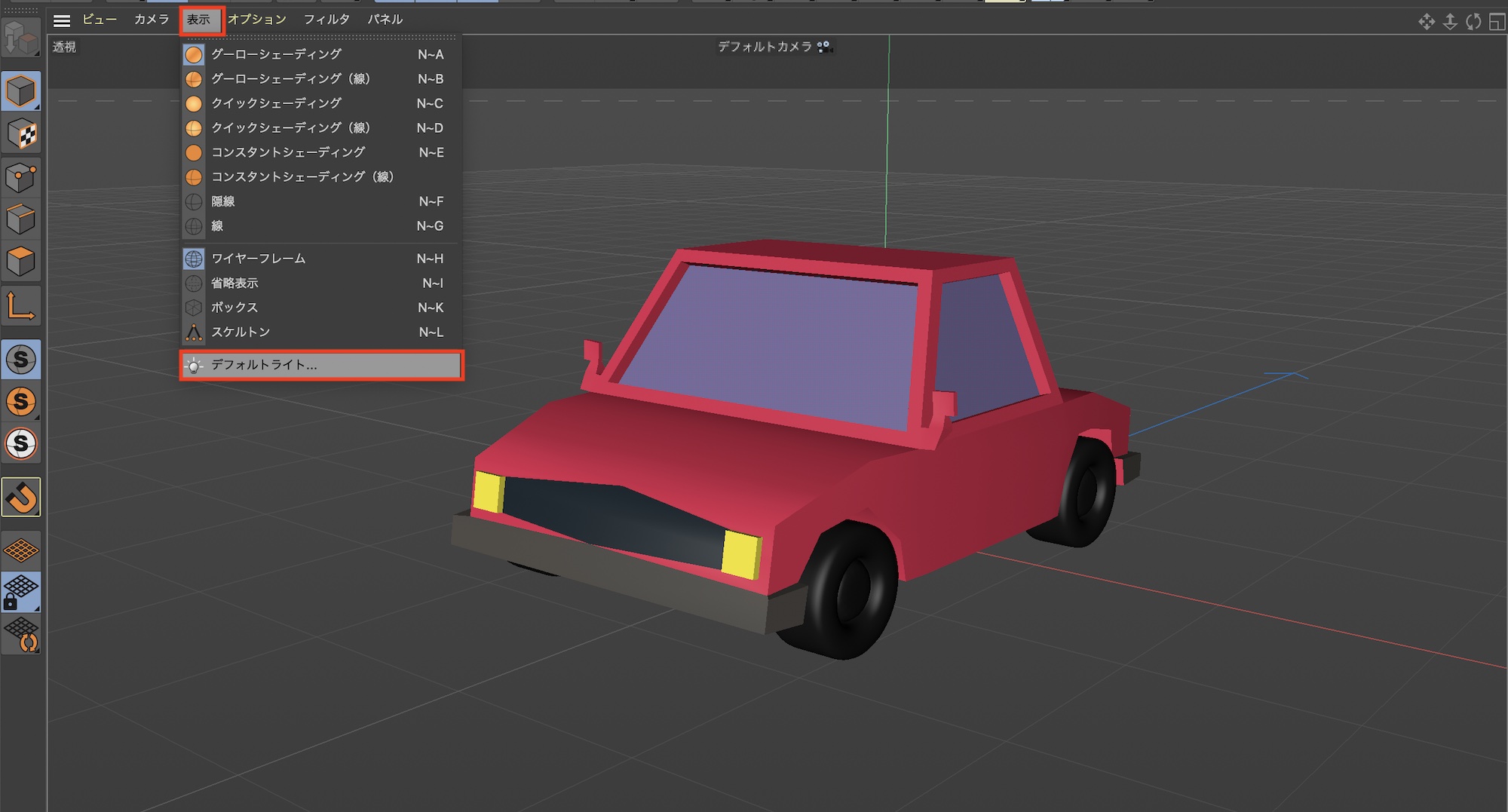Click the viewport rotate camera icon
The height and width of the screenshot is (812, 1508).
tap(1473, 21)
